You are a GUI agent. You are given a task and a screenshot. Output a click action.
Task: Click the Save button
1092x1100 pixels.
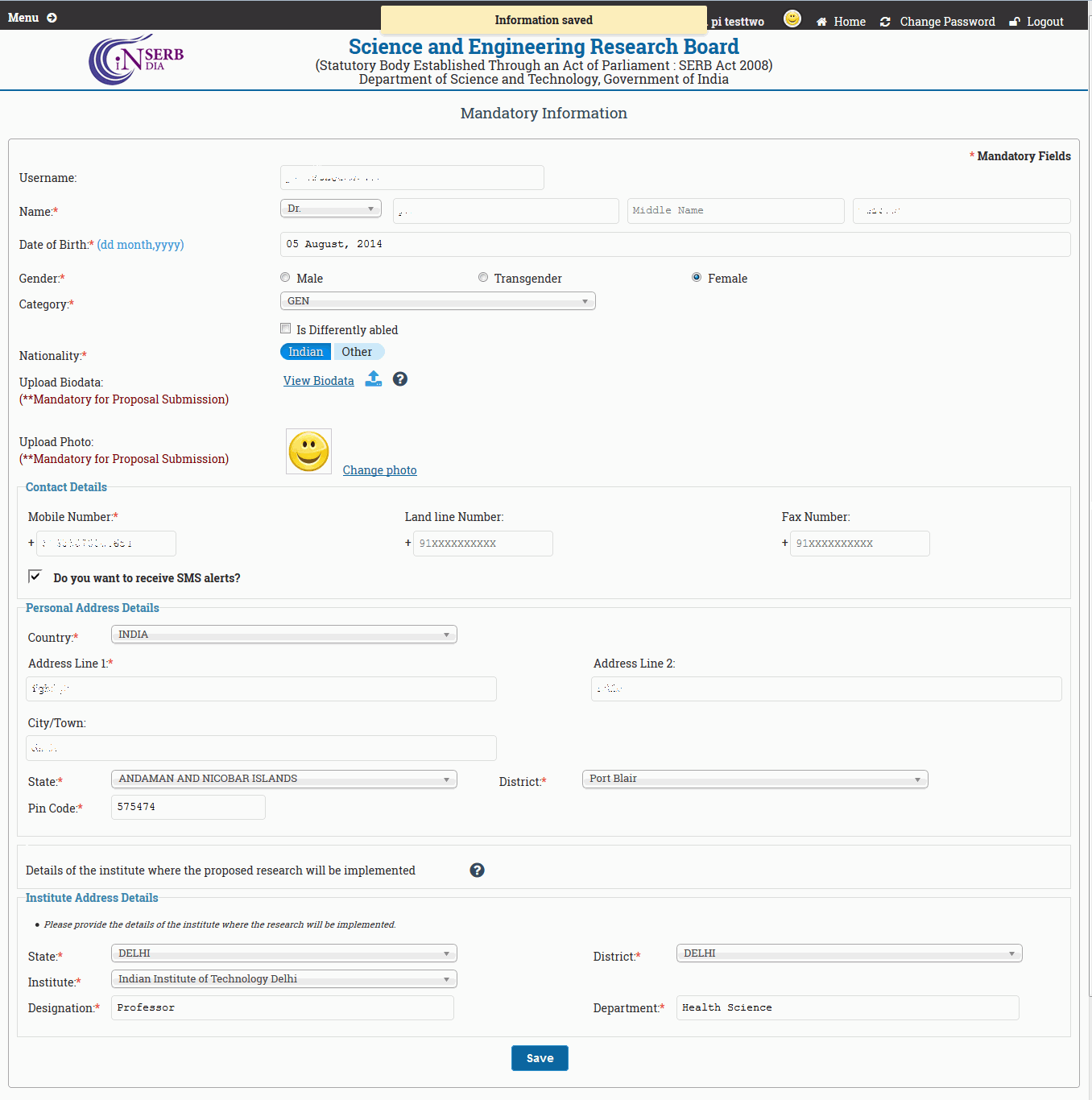539,1057
